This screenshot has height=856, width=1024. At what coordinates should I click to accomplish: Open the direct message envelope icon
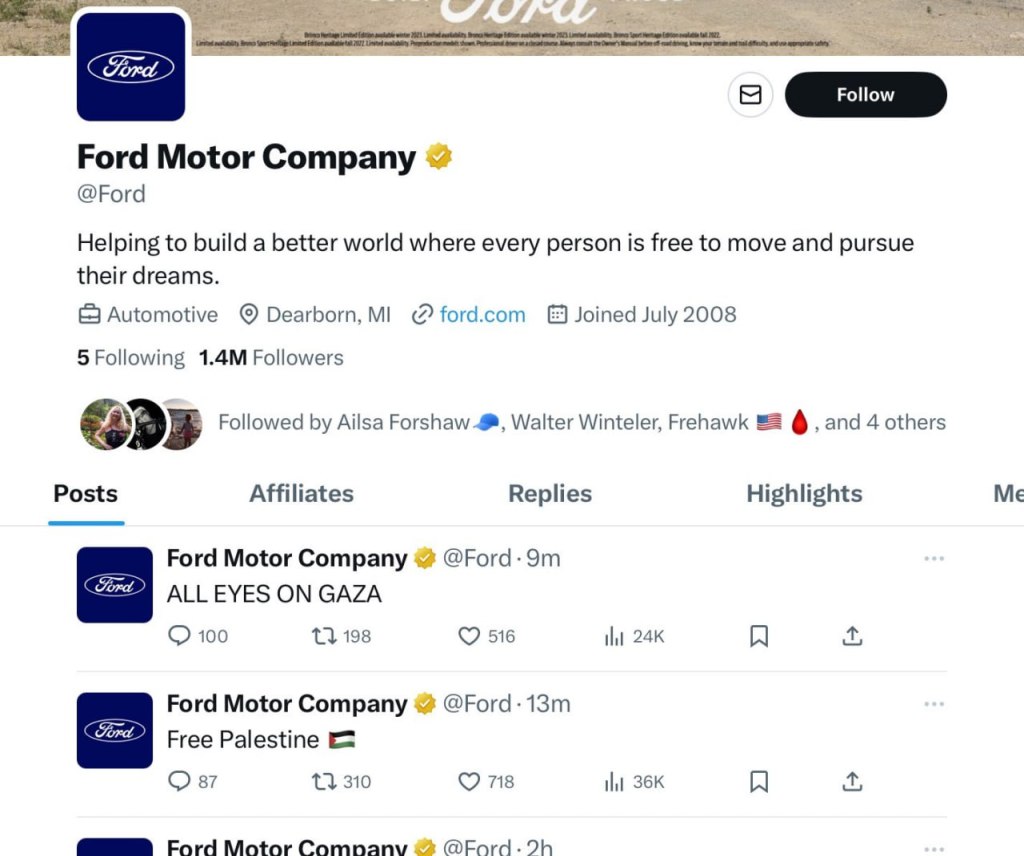pos(750,95)
